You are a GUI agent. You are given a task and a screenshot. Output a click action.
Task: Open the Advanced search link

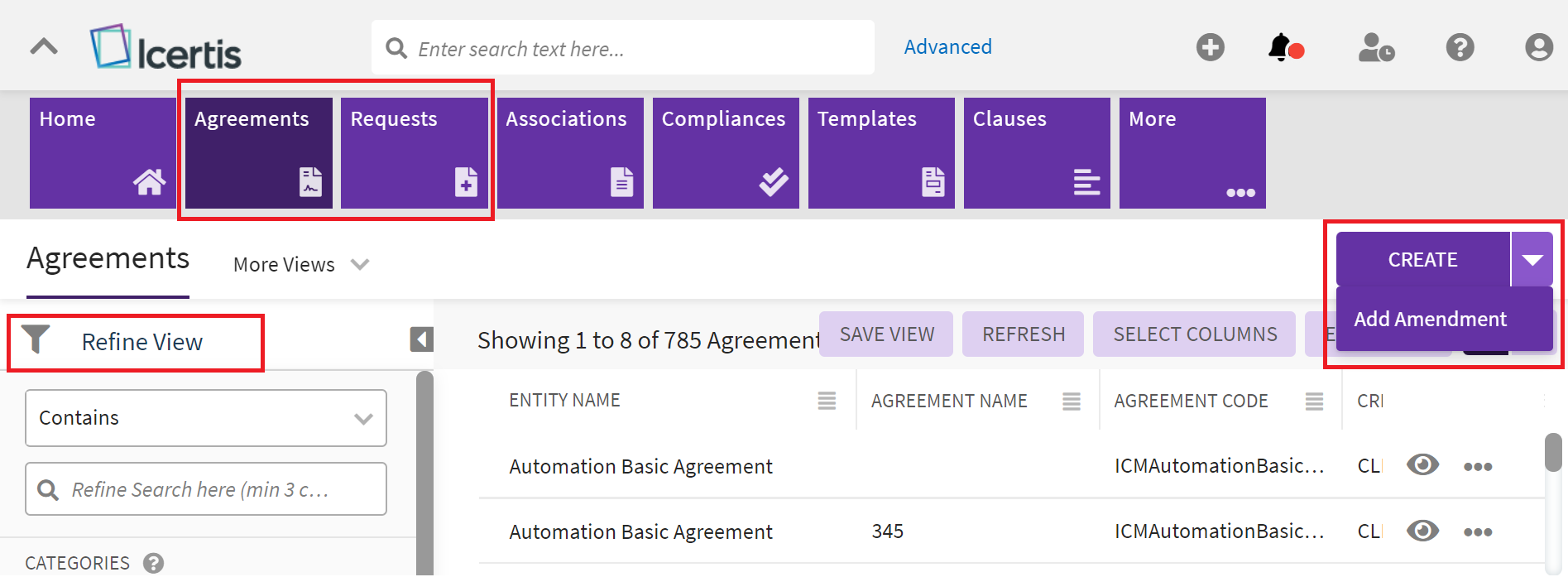coord(947,47)
